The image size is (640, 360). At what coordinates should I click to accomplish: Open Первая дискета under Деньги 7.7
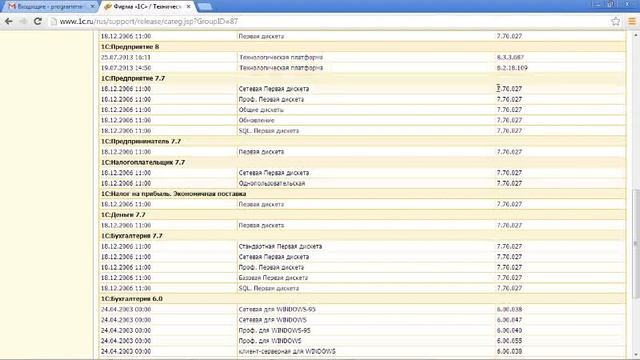(261, 225)
